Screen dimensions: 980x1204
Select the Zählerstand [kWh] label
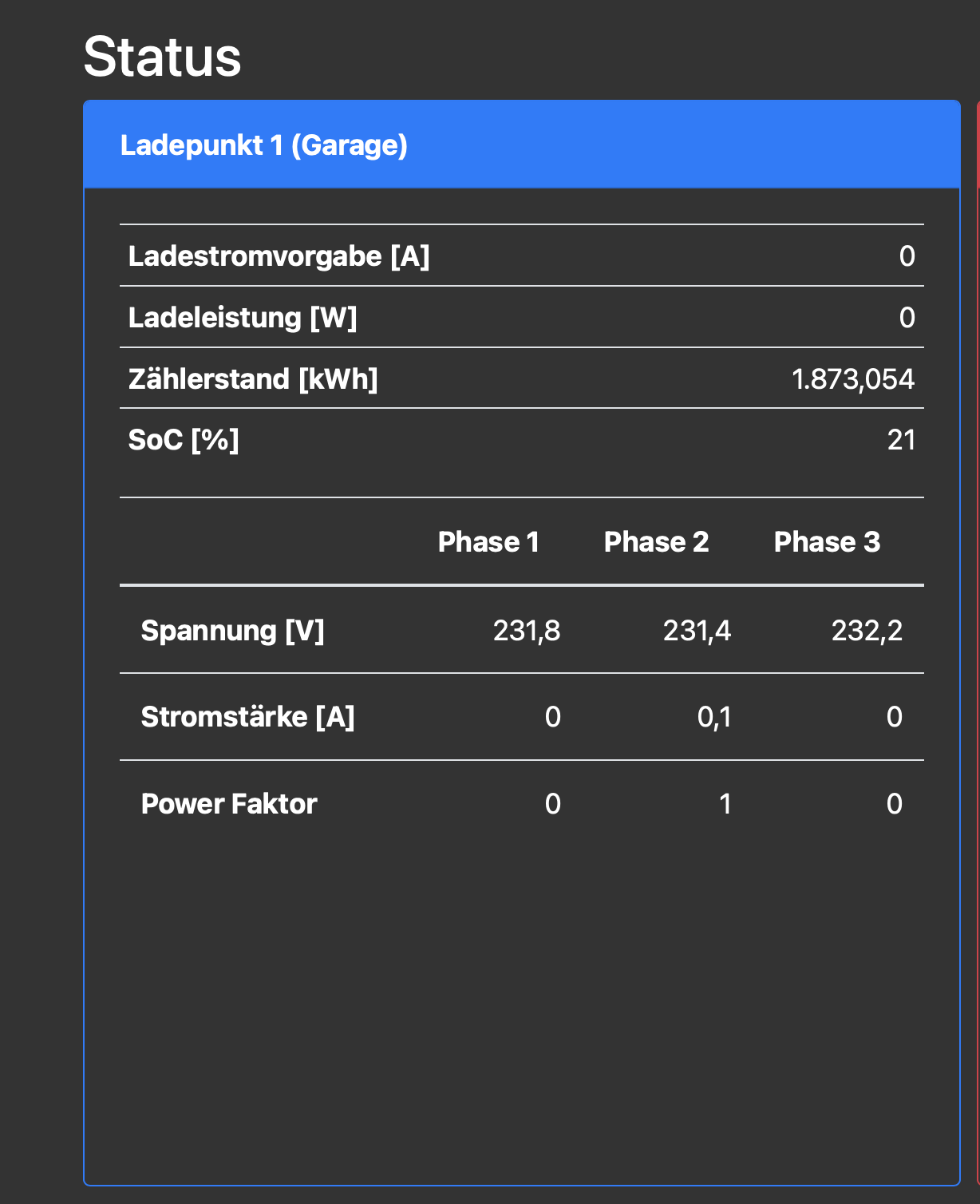point(253,378)
